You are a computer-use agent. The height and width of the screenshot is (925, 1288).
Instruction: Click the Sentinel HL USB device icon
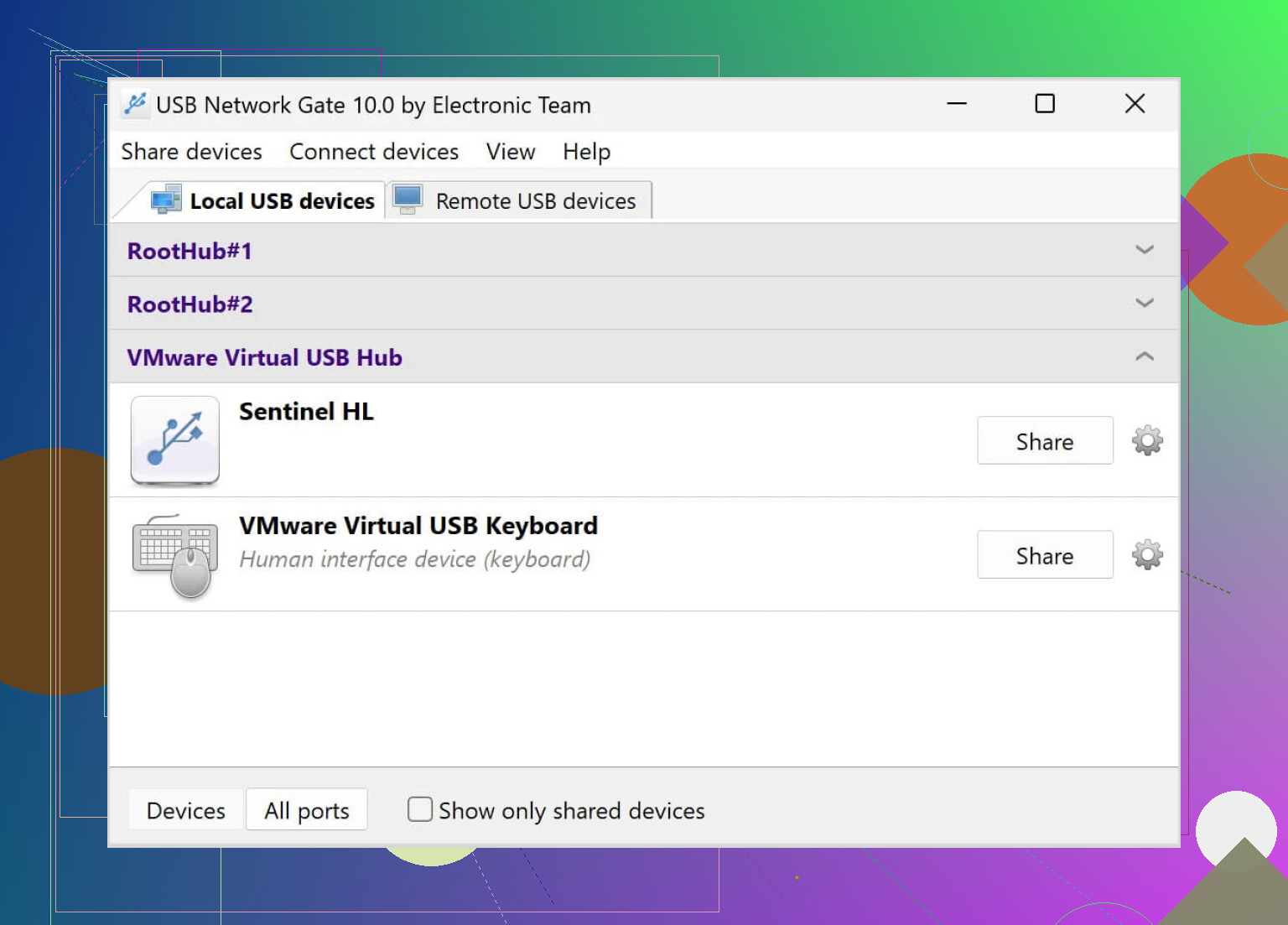coord(175,440)
